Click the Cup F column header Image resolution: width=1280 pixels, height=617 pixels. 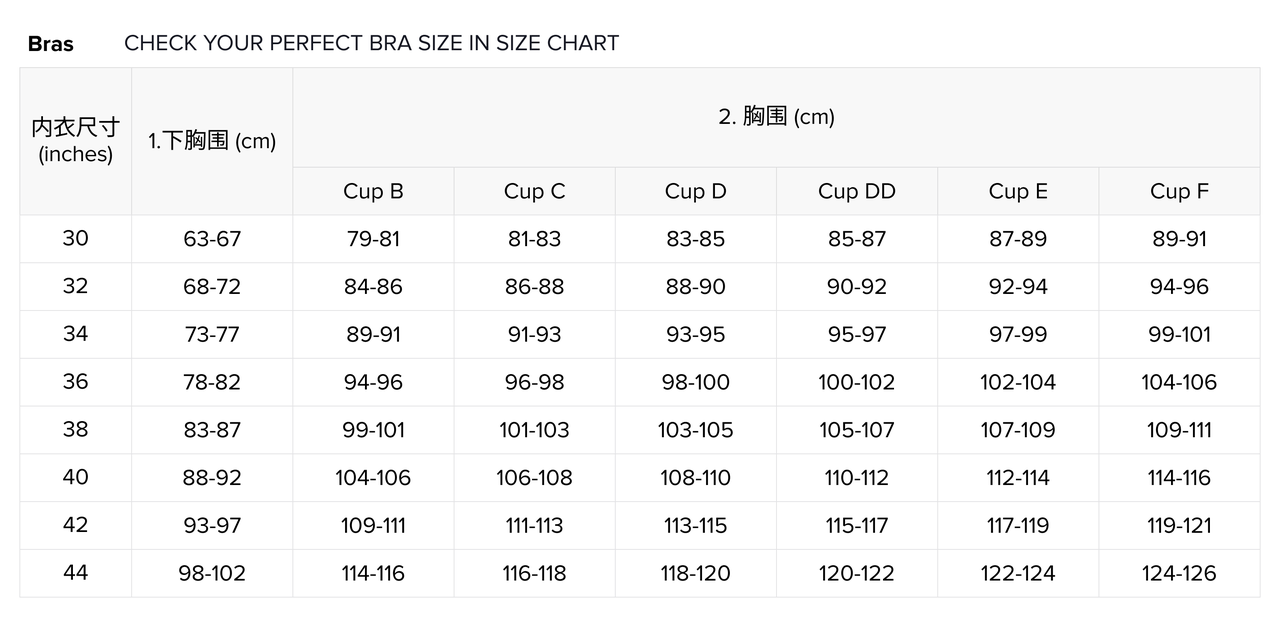click(x=1179, y=191)
